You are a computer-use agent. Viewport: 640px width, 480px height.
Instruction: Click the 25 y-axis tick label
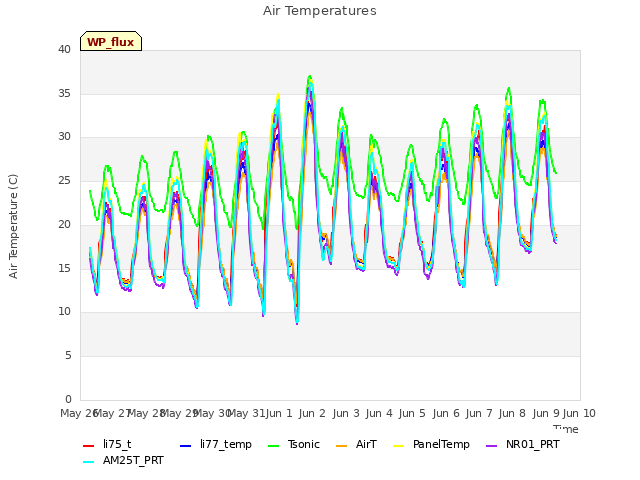coord(64,181)
